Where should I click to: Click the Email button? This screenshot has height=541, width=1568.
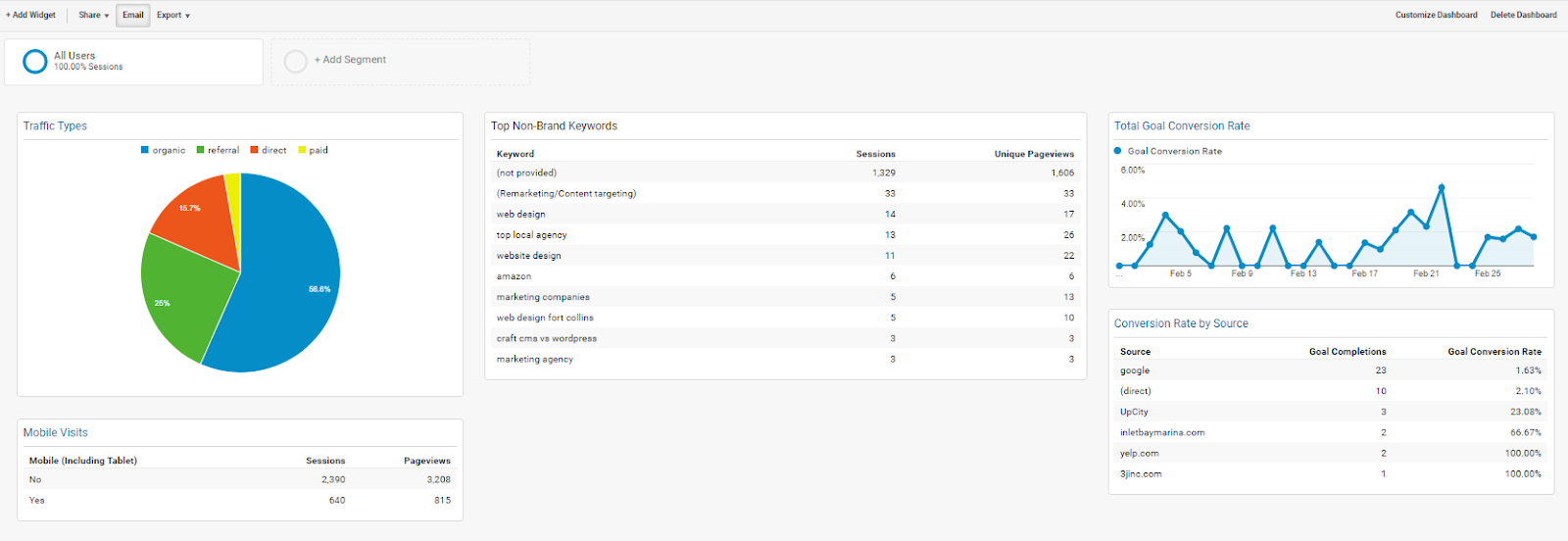click(x=133, y=15)
